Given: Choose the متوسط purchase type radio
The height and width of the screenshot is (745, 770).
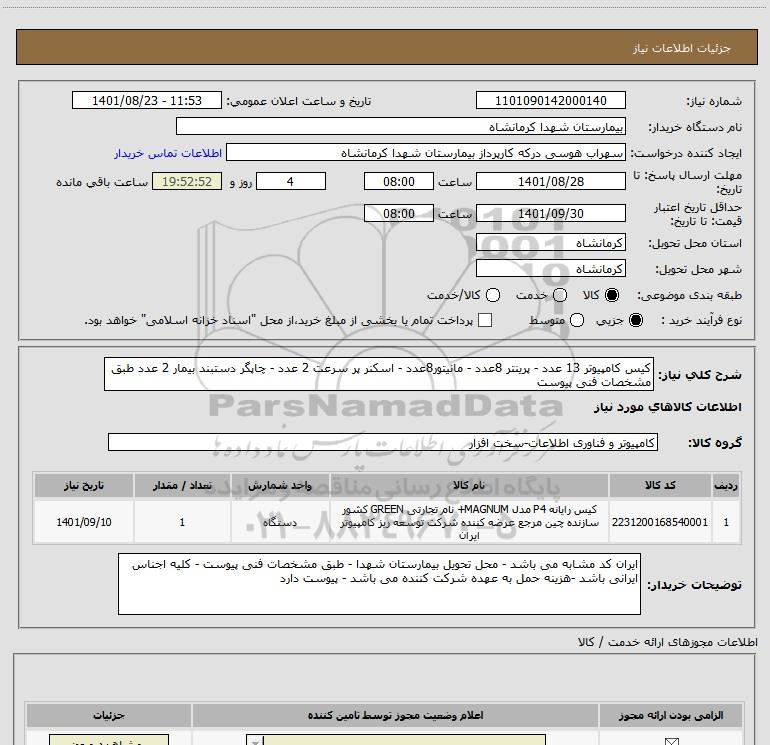Looking at the screenshot, I should tap(577, 320).
